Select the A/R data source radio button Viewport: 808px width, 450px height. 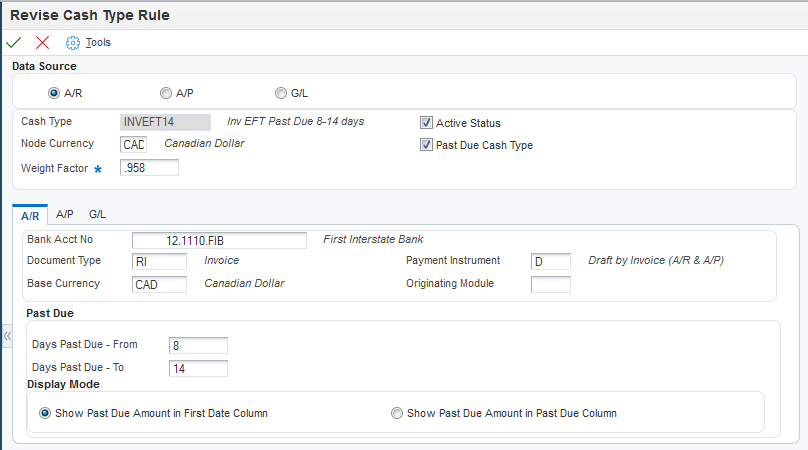[54, 93]
